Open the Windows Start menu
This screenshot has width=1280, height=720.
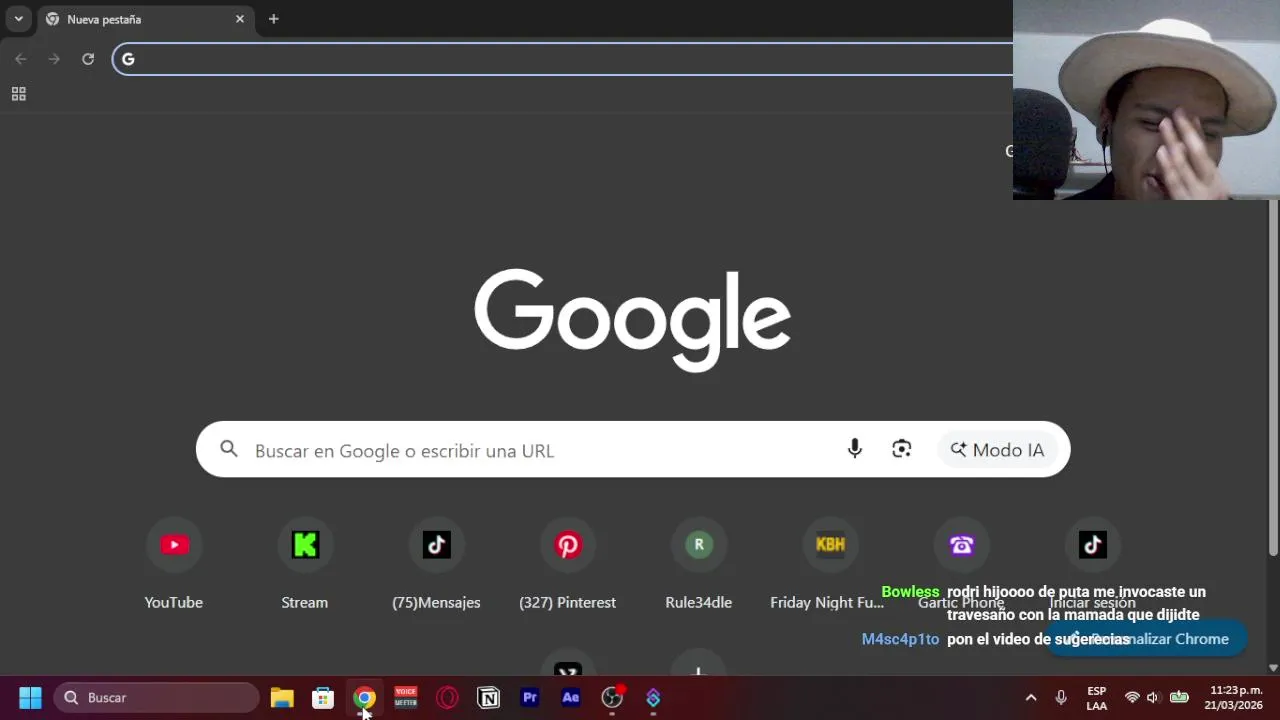[30, 697]
